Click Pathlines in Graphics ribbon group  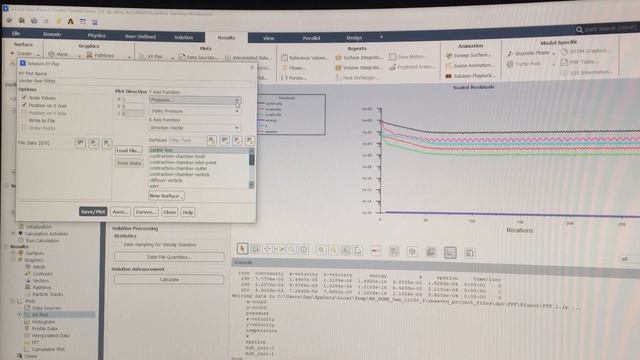click(100, 55)
